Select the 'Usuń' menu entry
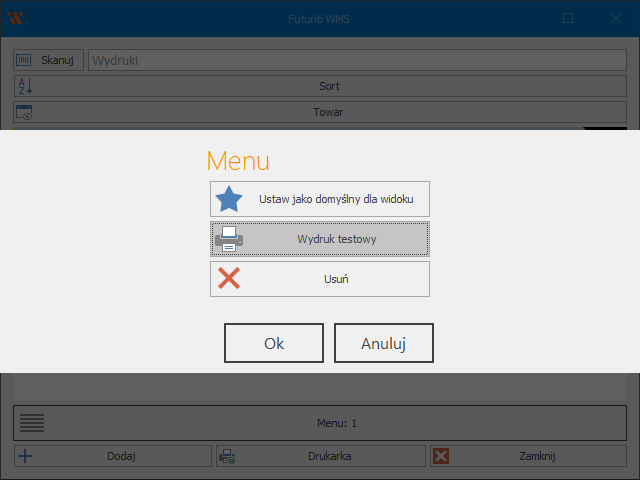The width and height of the screenshot is (640, 480). [x=336, y=279]
